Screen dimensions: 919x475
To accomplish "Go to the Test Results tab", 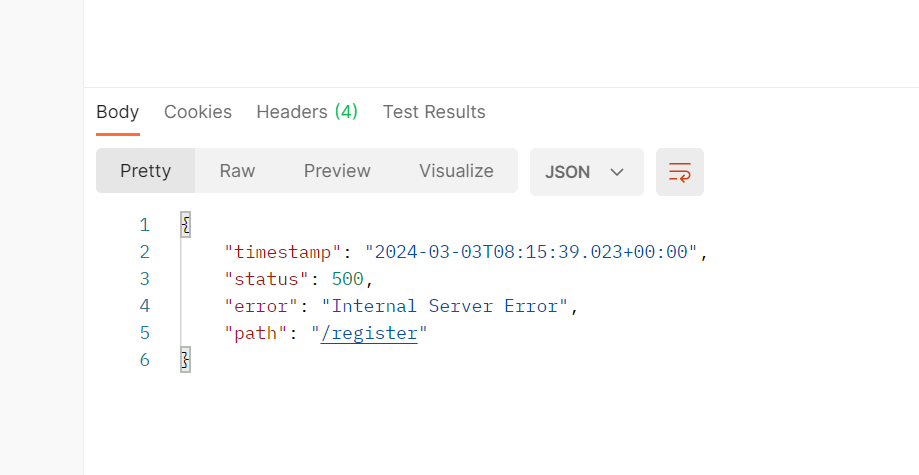I will pyautogui.click(x=434, y=112).
